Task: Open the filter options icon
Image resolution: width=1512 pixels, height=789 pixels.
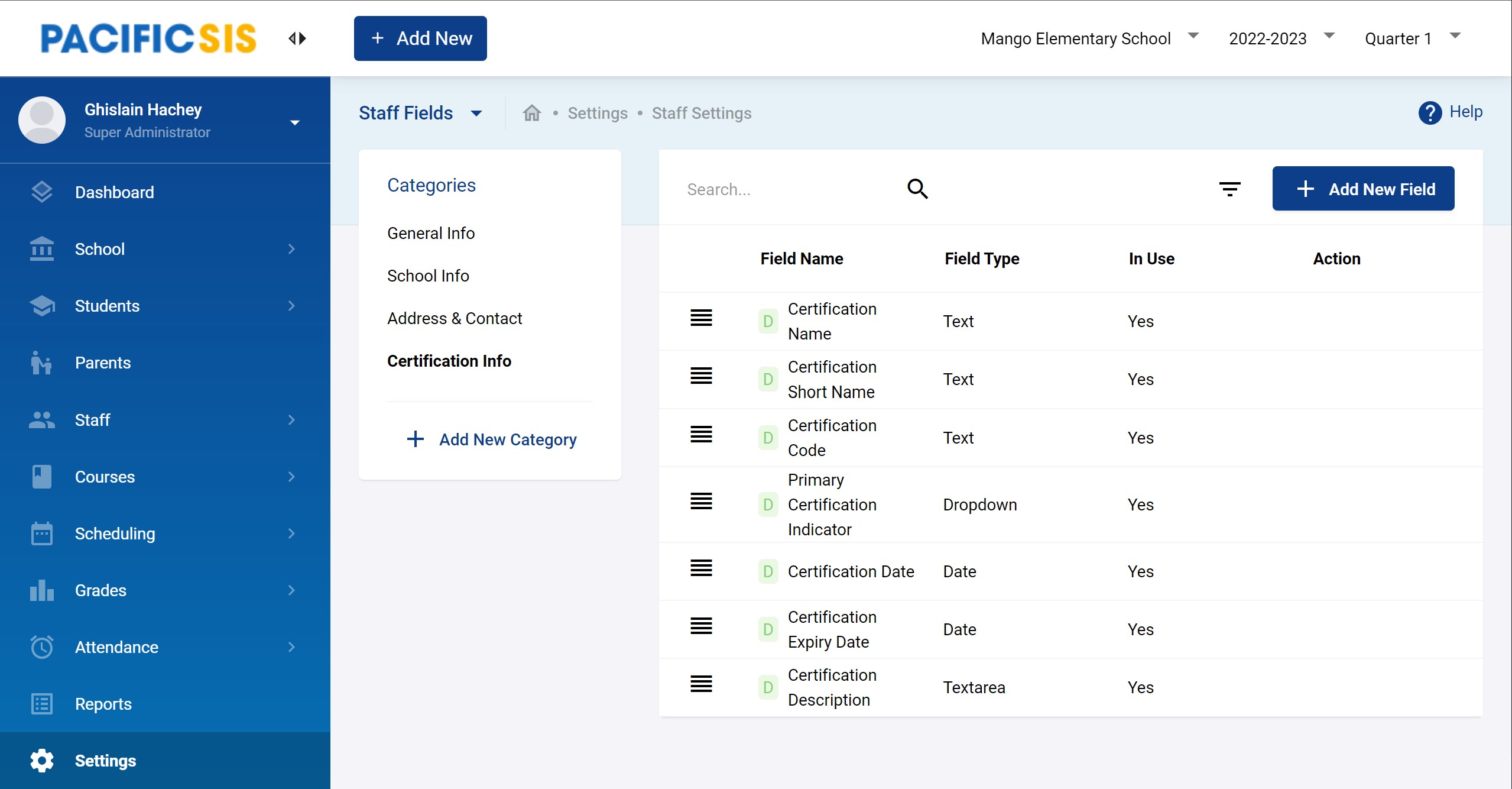Action: (x=1229, y=189)
